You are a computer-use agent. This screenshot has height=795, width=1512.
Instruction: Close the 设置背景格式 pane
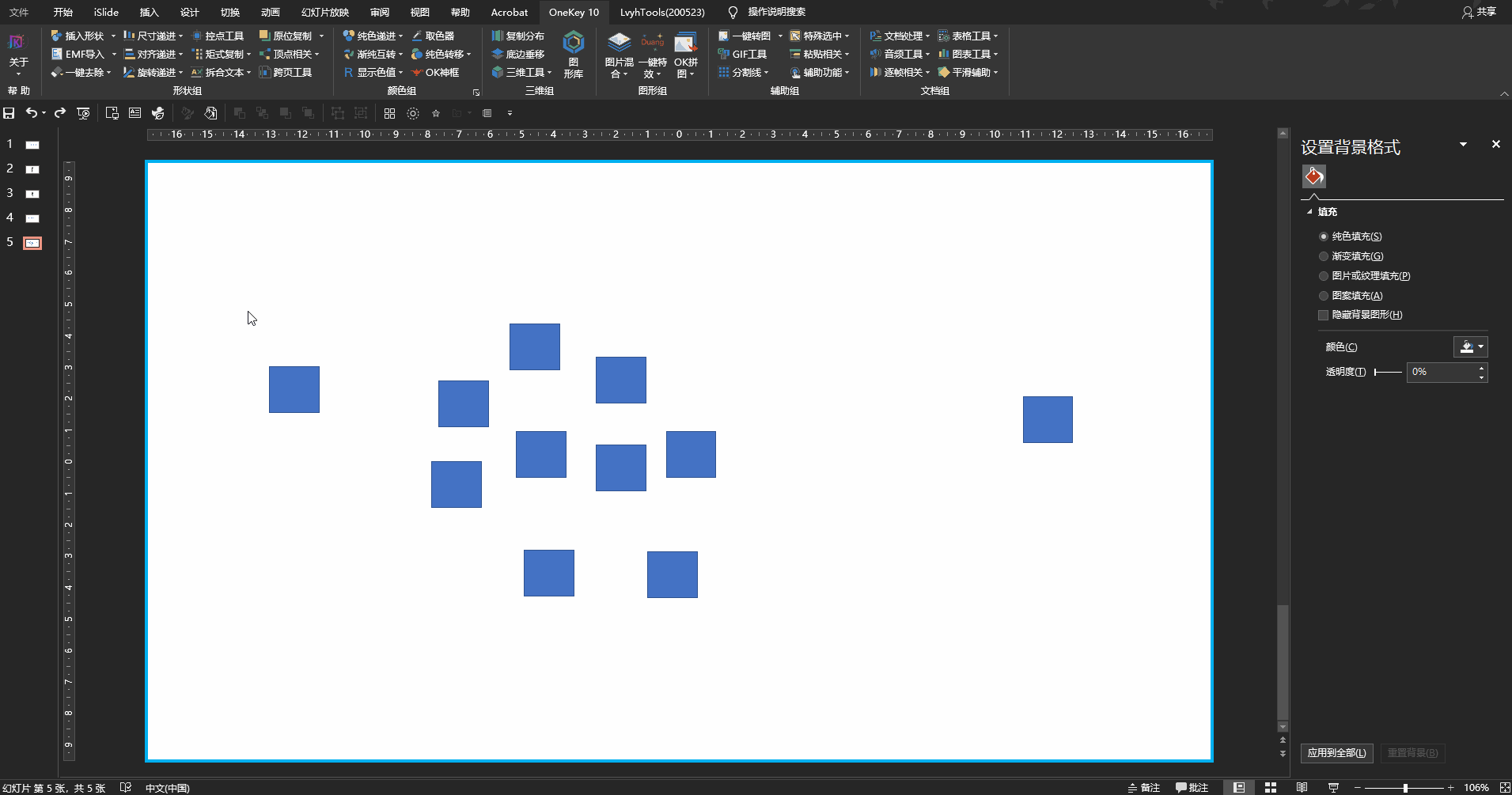1495,144
